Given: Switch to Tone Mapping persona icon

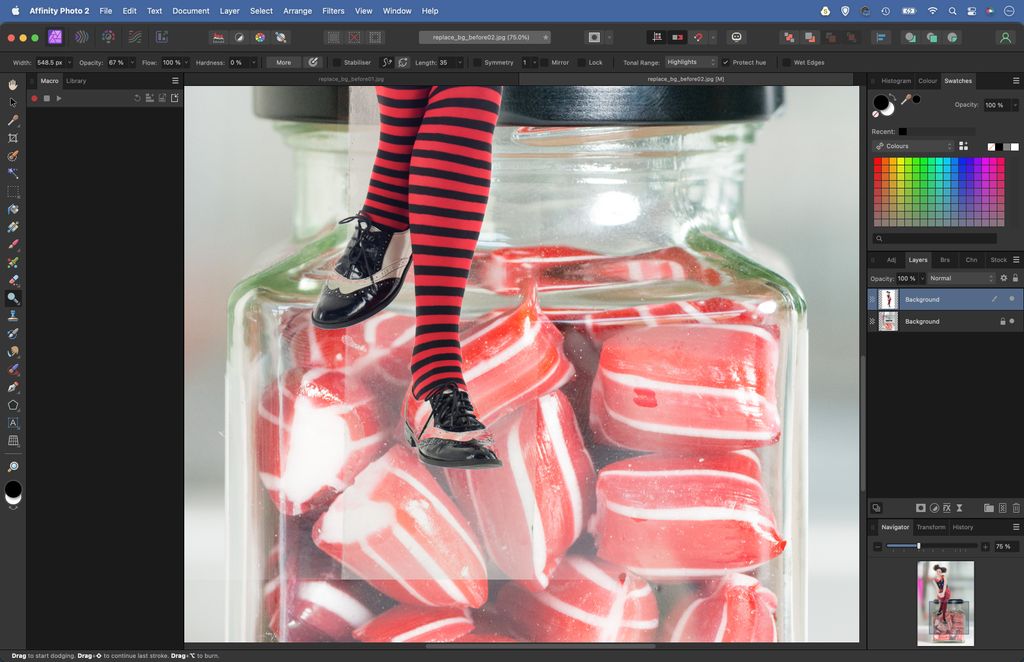Looking at the screenshot, I should pyautogui.click(x=135, y=37).
